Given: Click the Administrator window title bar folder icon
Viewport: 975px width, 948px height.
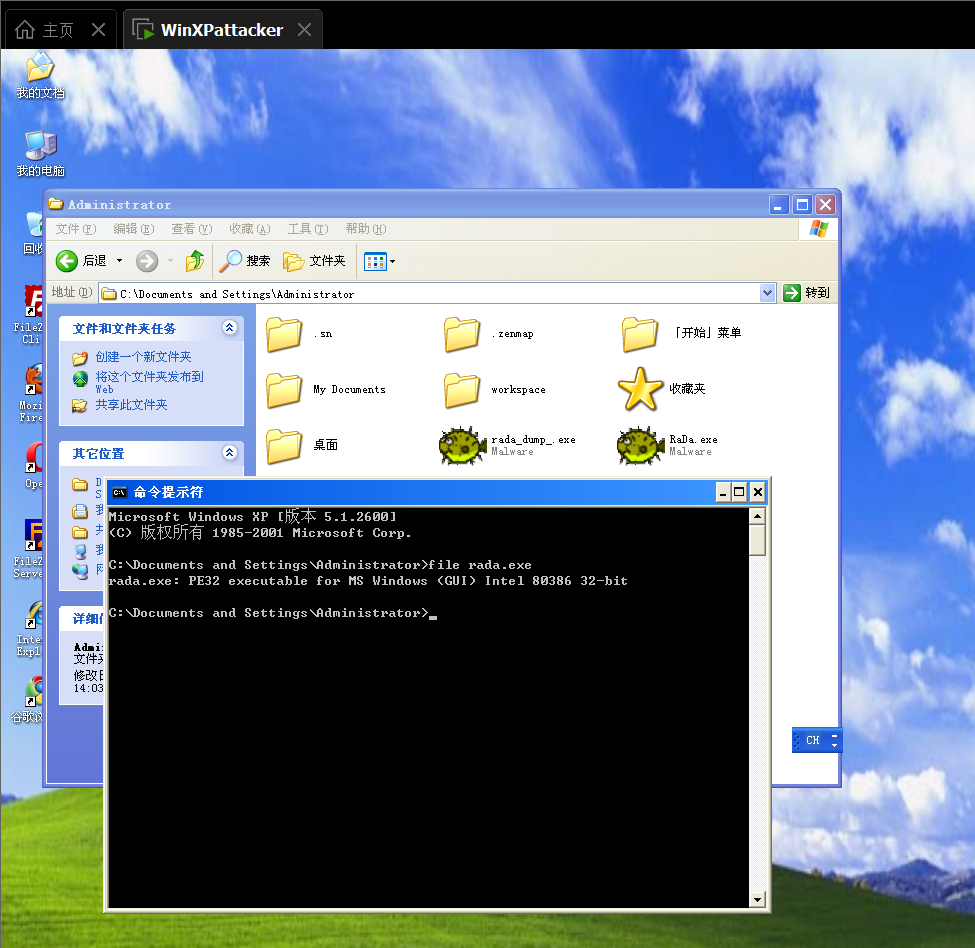Looking at the screenshot, I should pyautogui.click(x=56, y=204).
